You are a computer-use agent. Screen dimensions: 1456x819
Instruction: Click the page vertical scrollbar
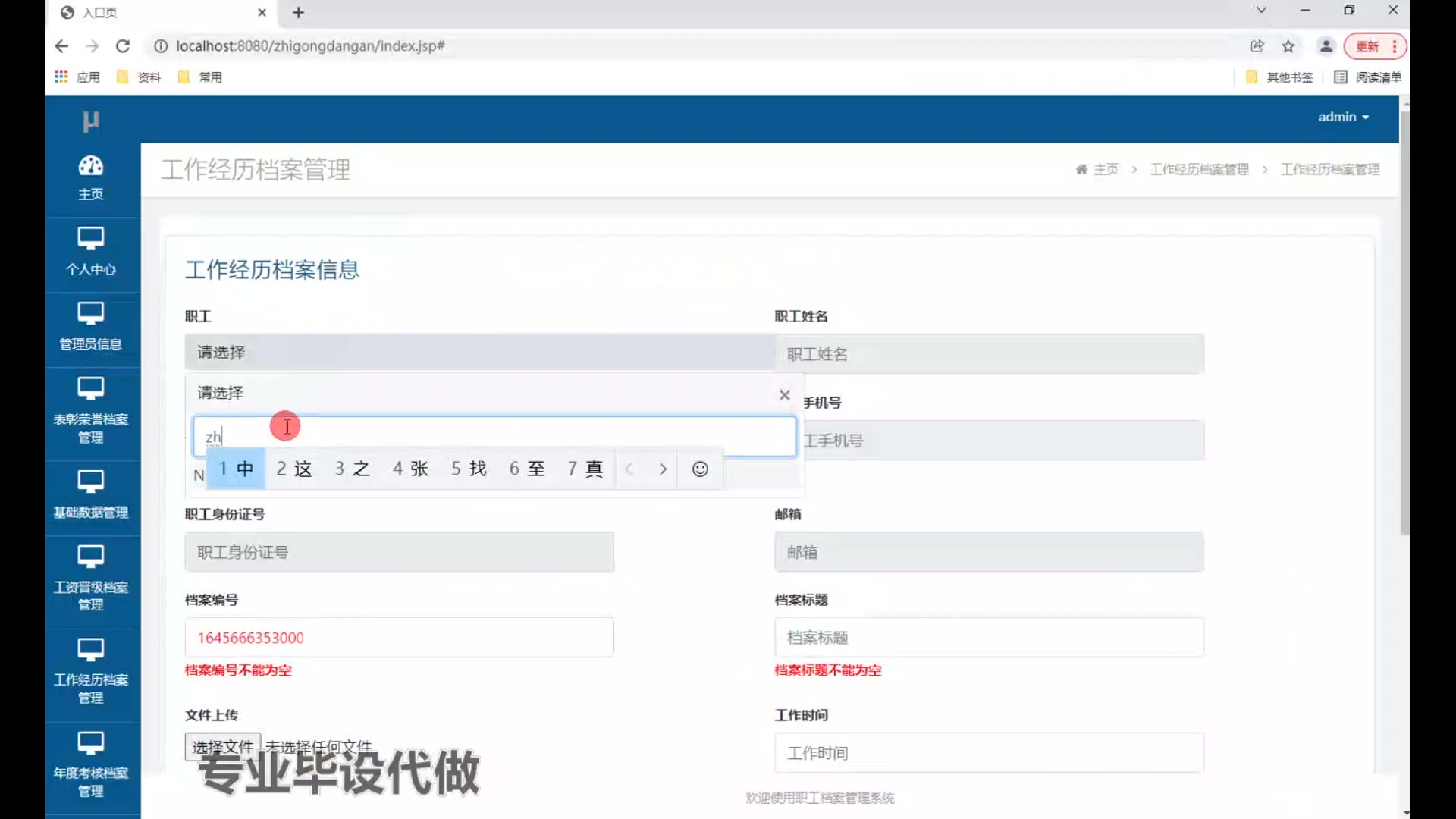[1404, 318]
